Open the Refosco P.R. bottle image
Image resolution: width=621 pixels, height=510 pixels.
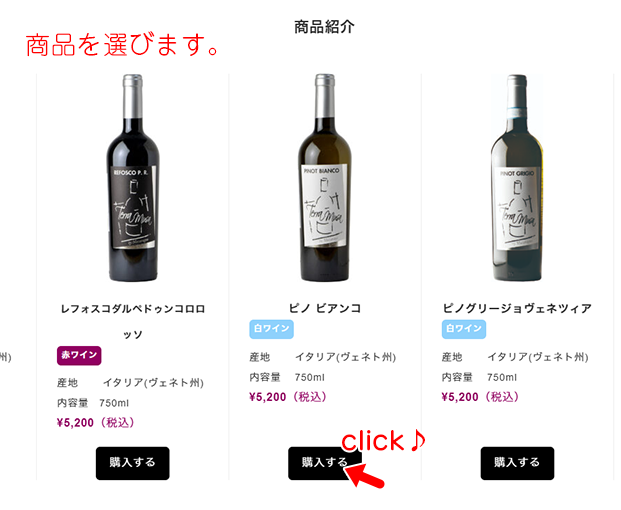point(133,177)
